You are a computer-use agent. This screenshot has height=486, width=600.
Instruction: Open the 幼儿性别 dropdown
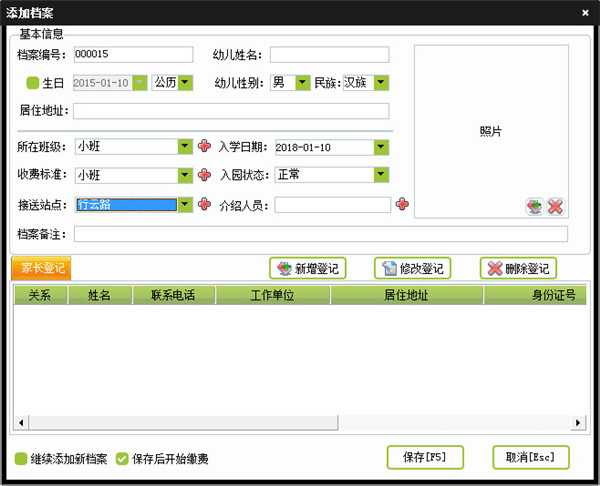[x=303, y=83]
